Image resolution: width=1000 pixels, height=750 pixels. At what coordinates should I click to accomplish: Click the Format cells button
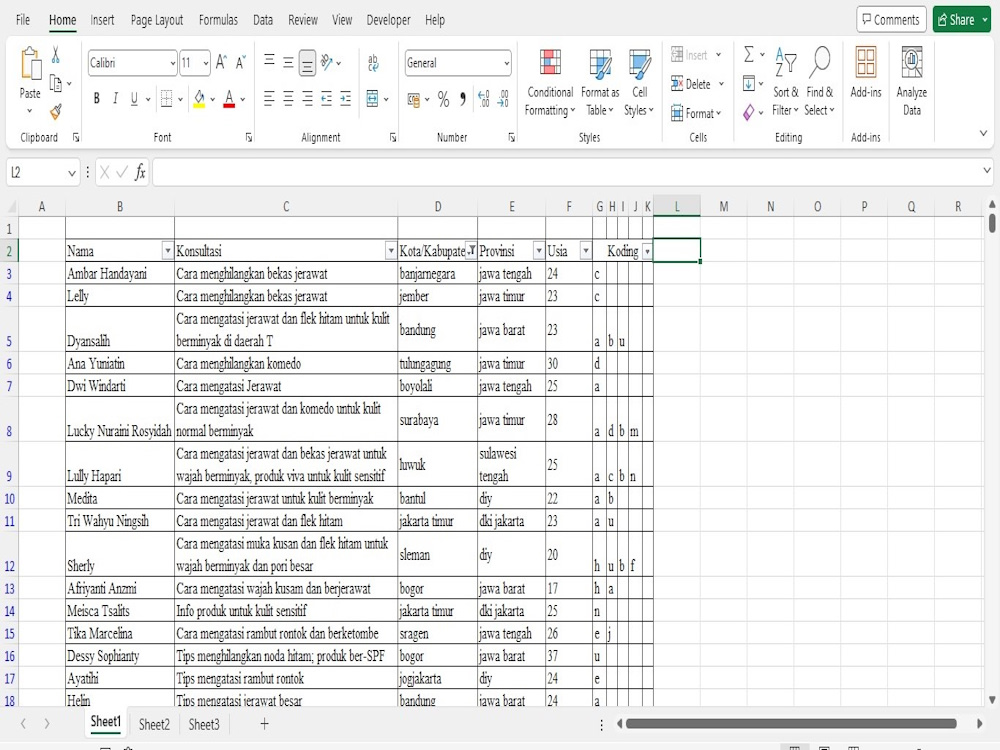(695, 113)
